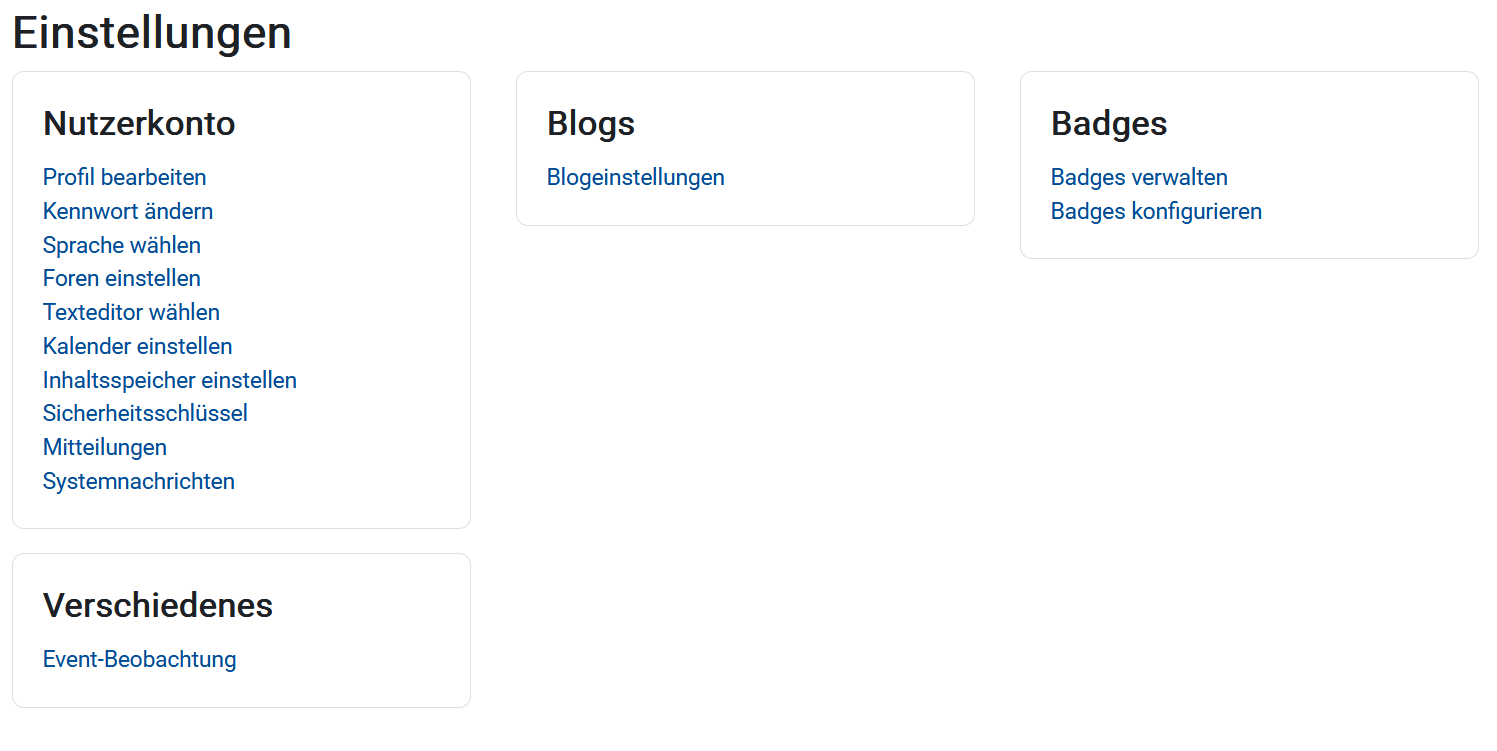Click the Blogs card heading
The width and height of the screenshot is (1497, 751).
591,123
